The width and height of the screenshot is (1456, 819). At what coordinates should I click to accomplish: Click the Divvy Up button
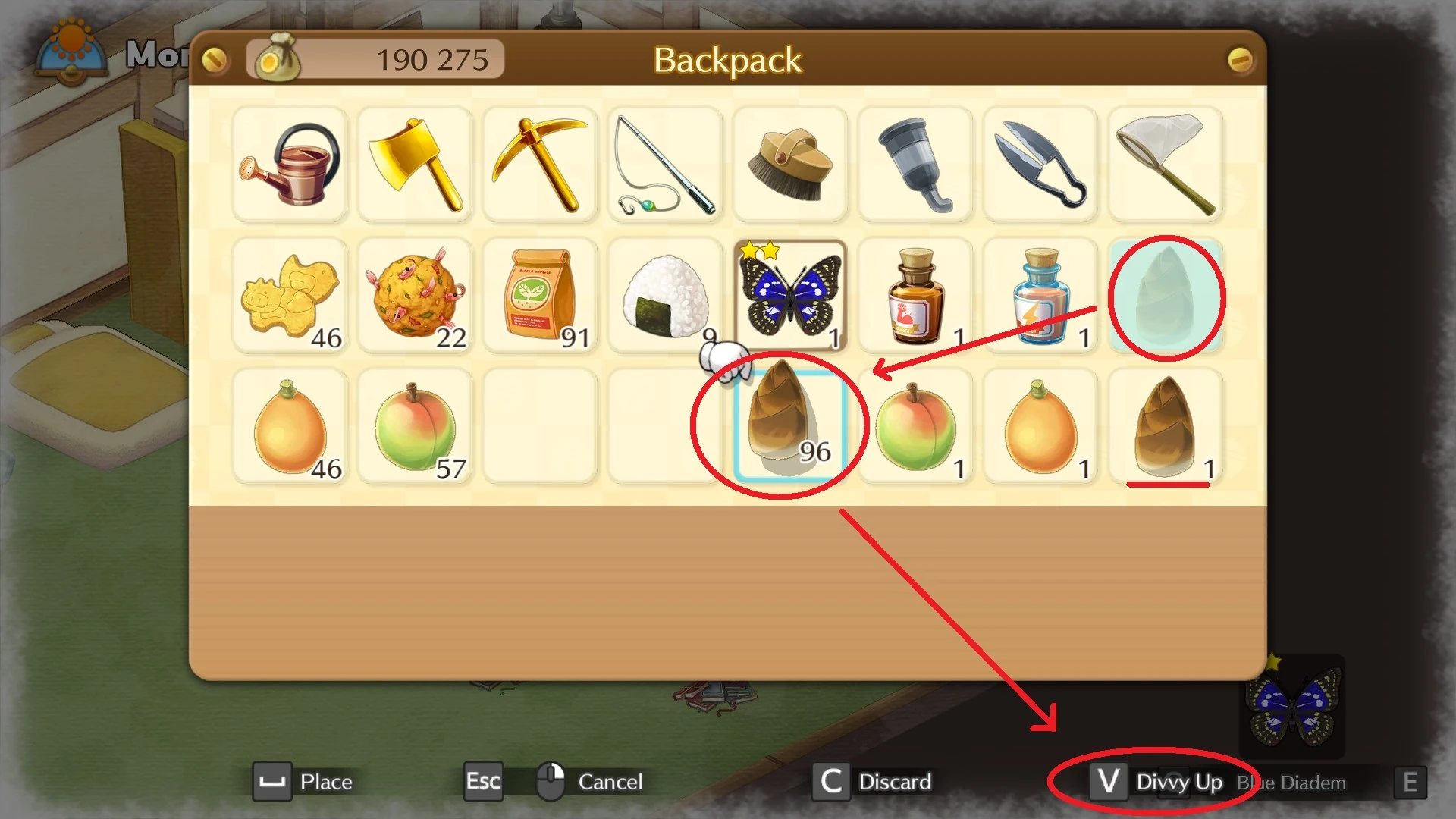click(x=1157, y=782)
